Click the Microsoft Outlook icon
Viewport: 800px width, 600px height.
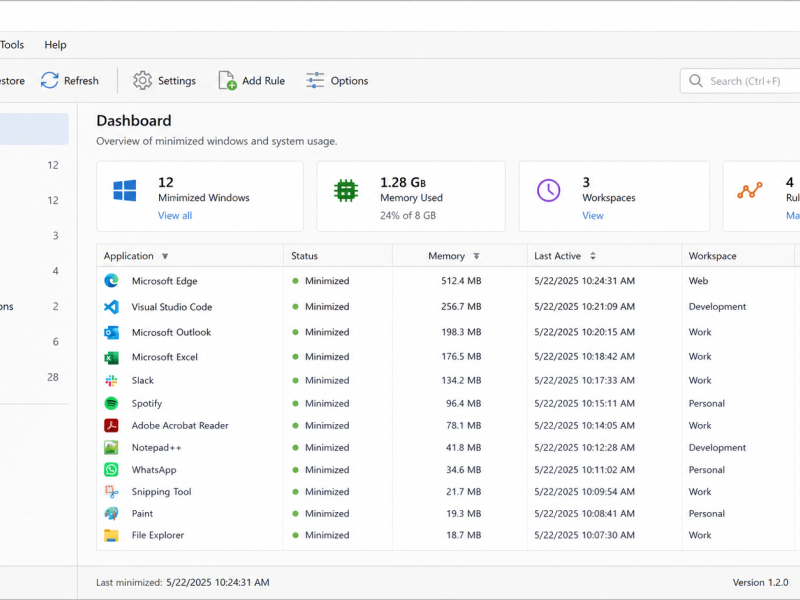[x=111, y=333]
